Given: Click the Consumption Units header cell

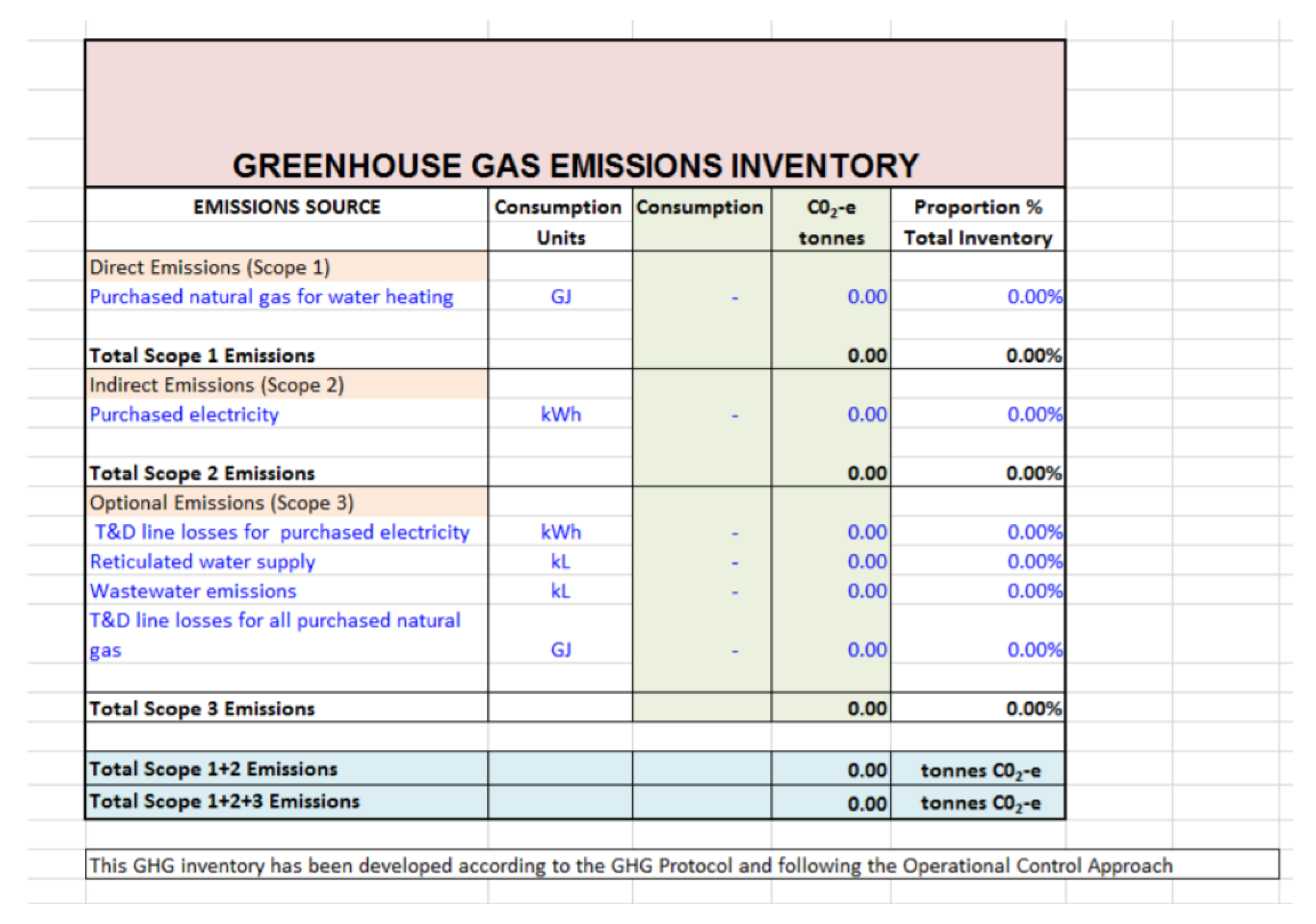Looking at the screenshot, I should [x=559, y=222].
